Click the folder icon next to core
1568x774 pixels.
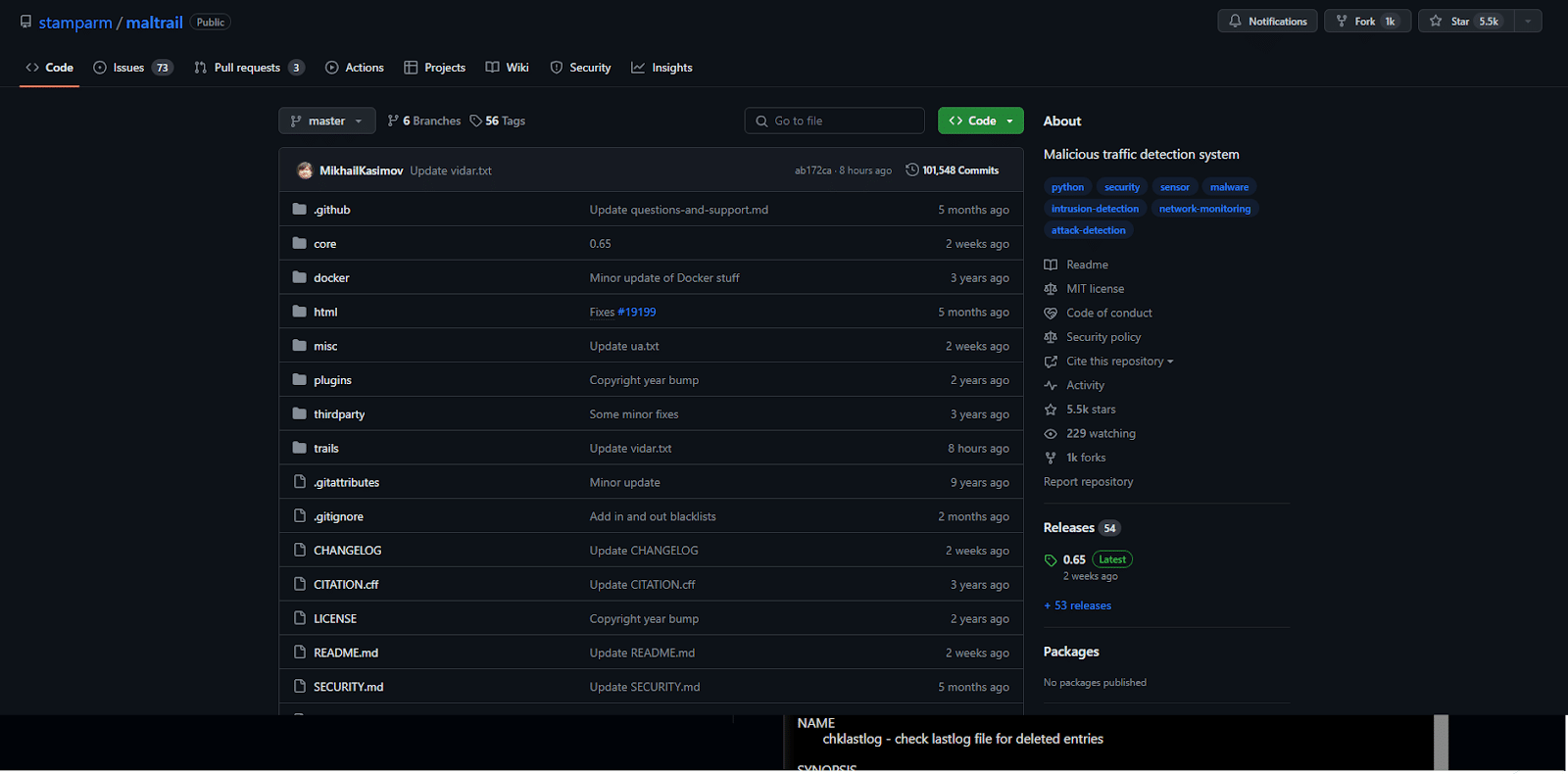tap(300, 243)
